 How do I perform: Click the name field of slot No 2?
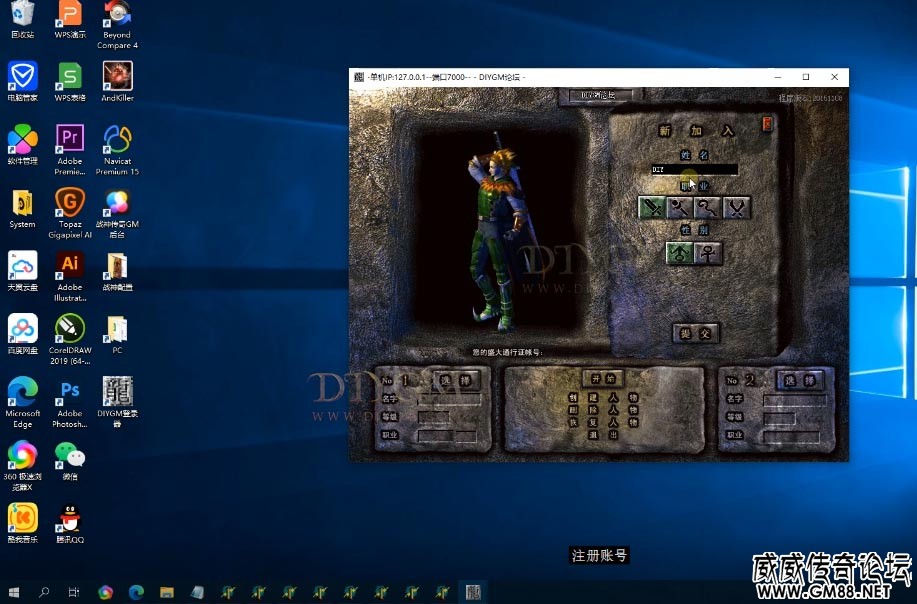pos(795,400)
